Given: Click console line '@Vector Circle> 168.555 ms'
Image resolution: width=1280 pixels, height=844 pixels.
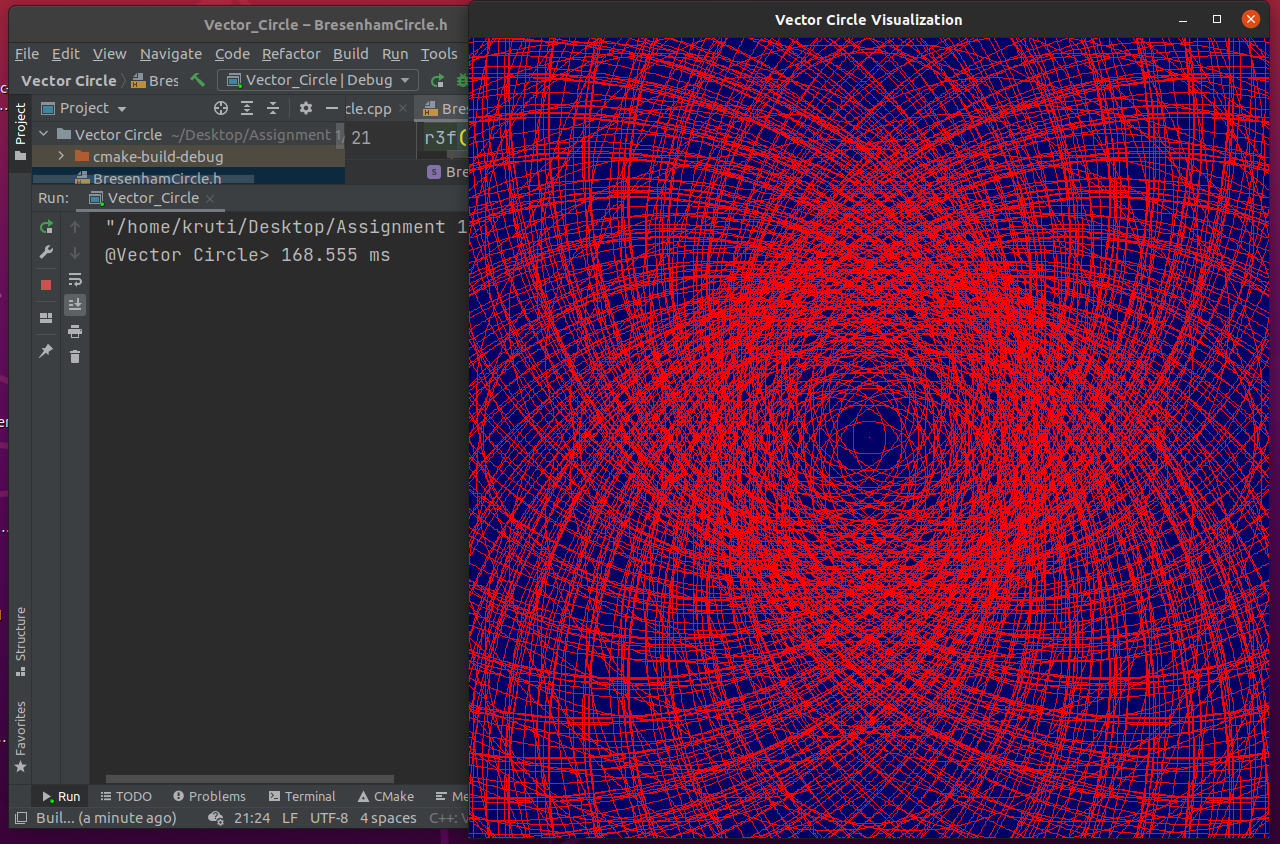Looking at the screenshot, I should coord(247,255).
